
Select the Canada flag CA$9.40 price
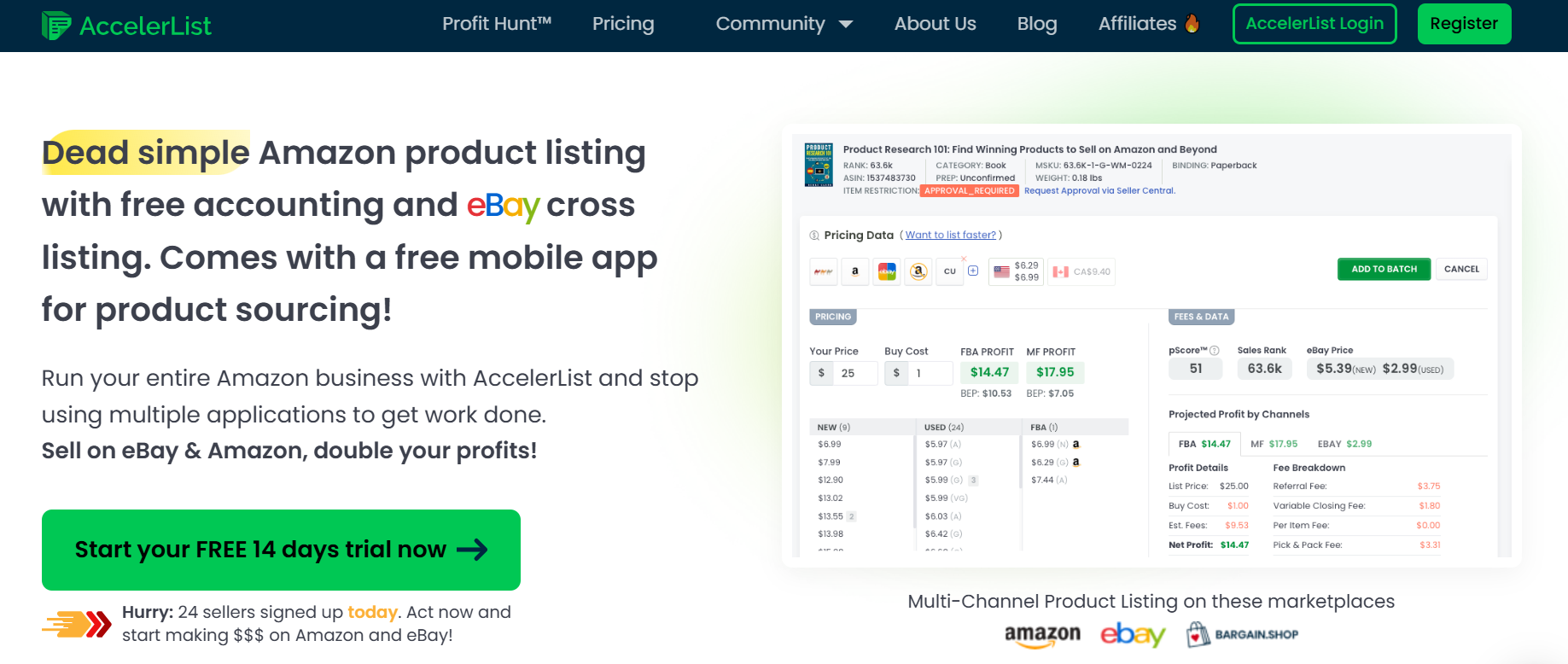1081,271
